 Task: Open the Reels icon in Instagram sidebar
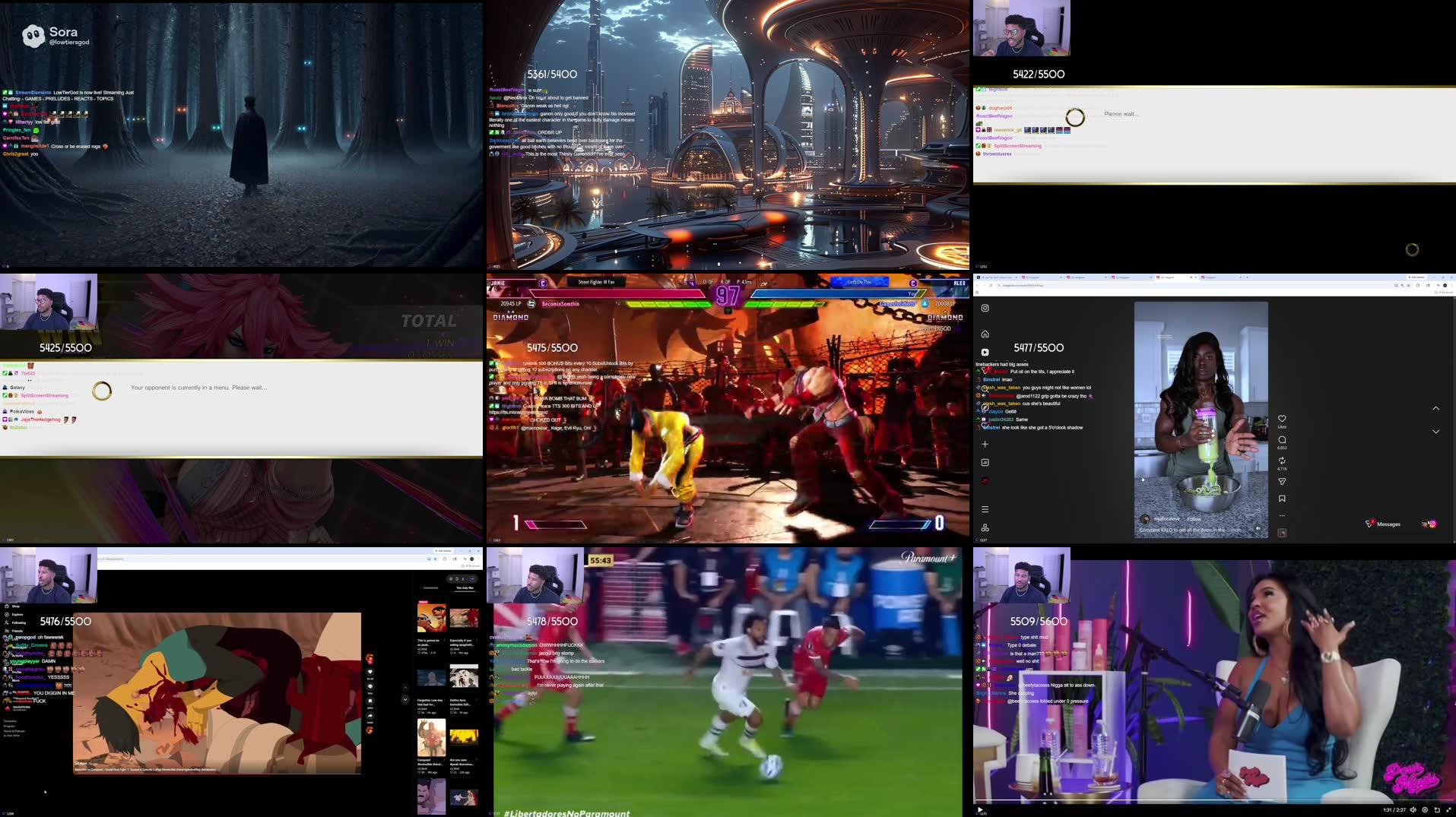(985, 352)
